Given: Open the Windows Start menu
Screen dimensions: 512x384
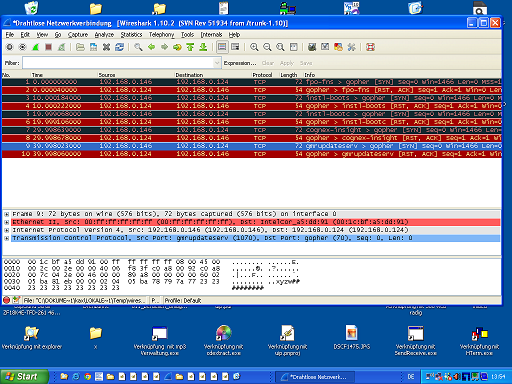Looking at the screenshot, I should coord(24,377).
